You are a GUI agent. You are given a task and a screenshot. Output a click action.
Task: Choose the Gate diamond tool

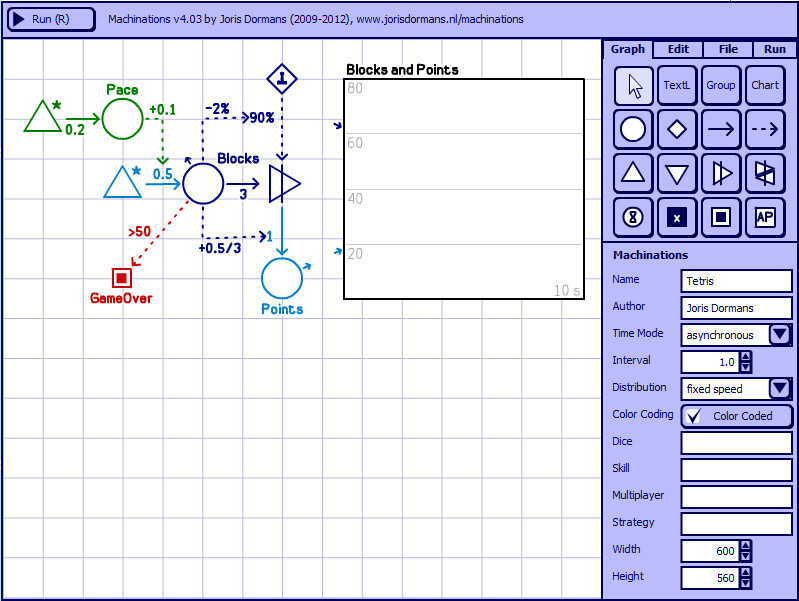click(677, 129)
